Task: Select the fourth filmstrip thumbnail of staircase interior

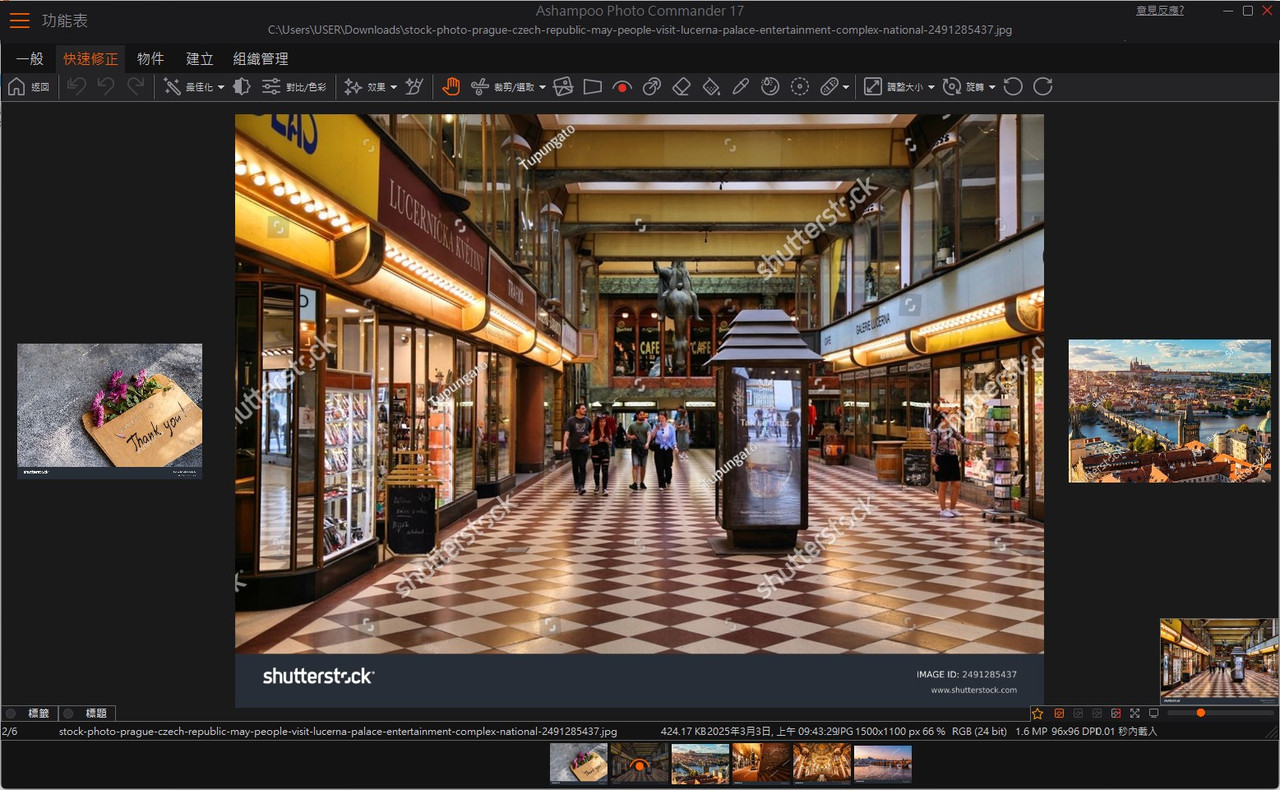Action: pyautogui.click(x=761, y=763)
